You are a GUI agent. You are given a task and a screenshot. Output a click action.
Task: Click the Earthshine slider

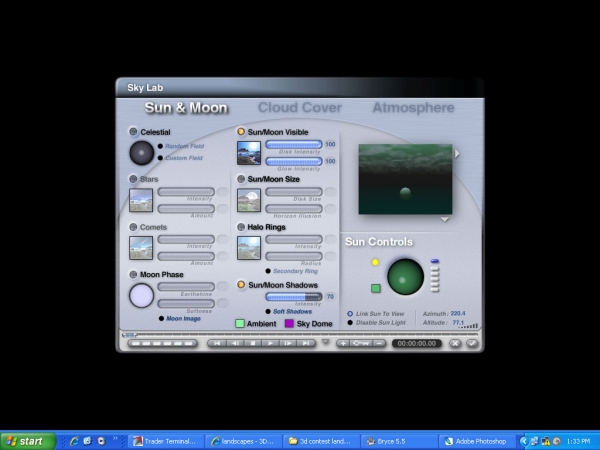pyautogui.click(x=186, y=287)
